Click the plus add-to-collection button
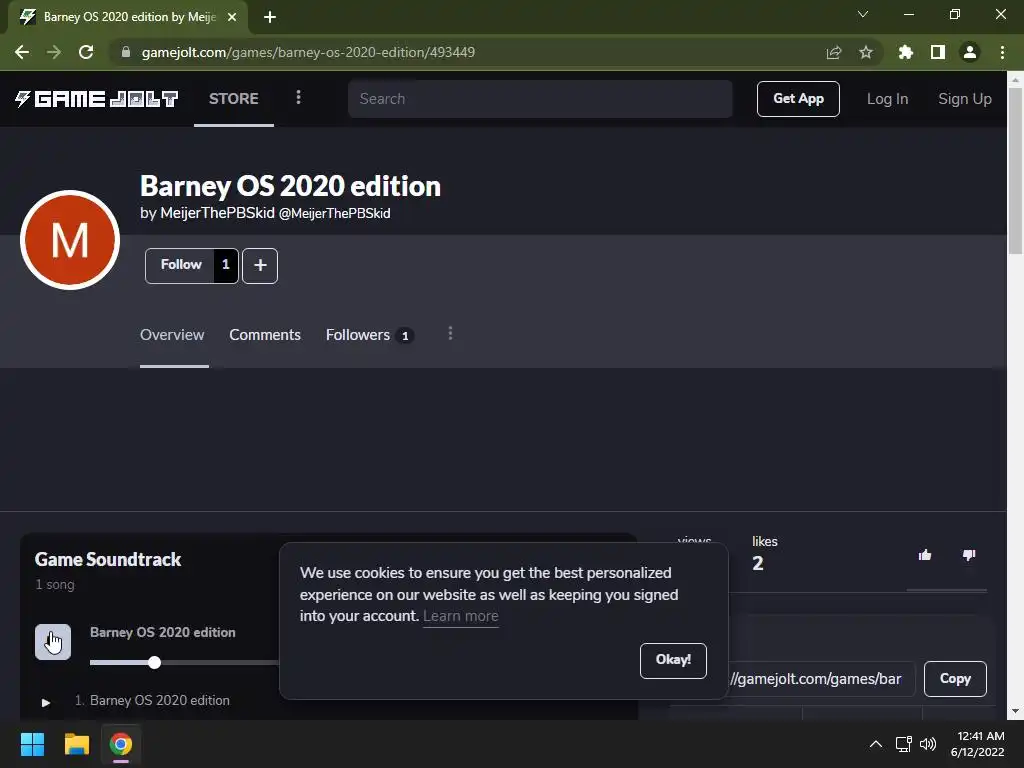The width and height of the screenshot is (1024, 768). coord(260,265)
